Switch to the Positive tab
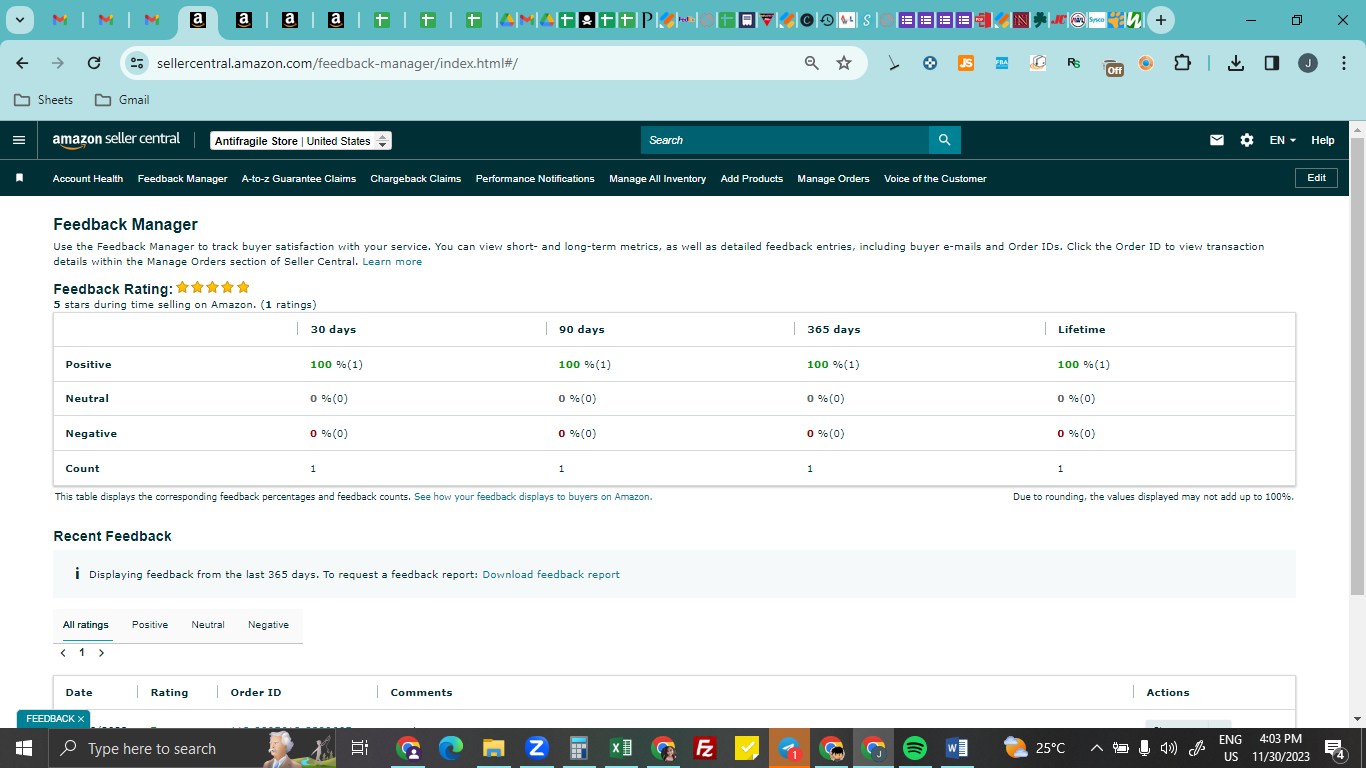1366x768 pixels. pyautogui.click(x=150, y=625)
